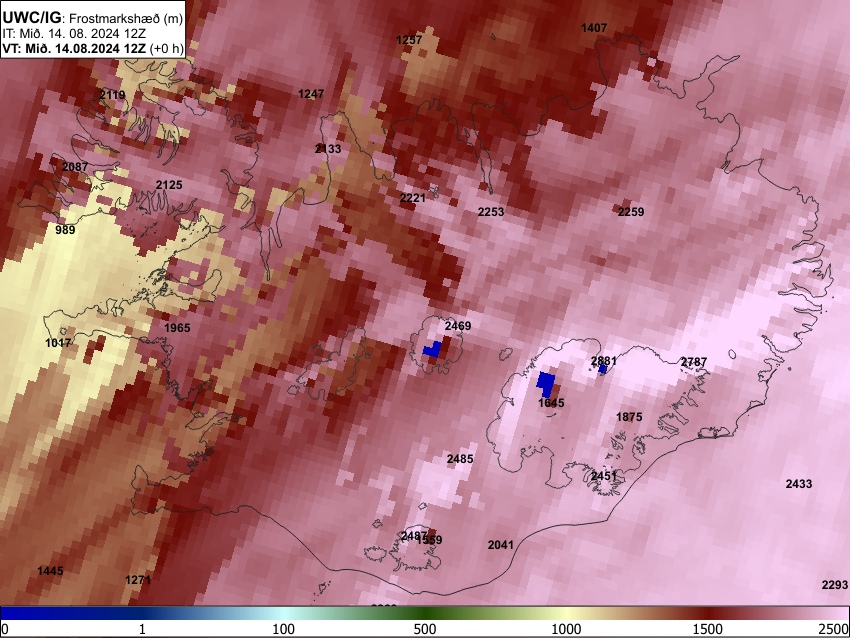Click the blue patch beside label 2469
The image size is (850, 638).
click(x=432, y=349)
